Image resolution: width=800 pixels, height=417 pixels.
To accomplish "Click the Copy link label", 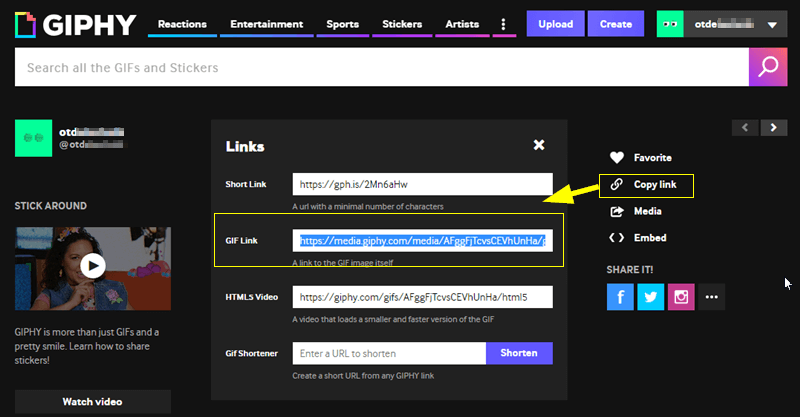I will pyautogui.click(x=655, y=185).
